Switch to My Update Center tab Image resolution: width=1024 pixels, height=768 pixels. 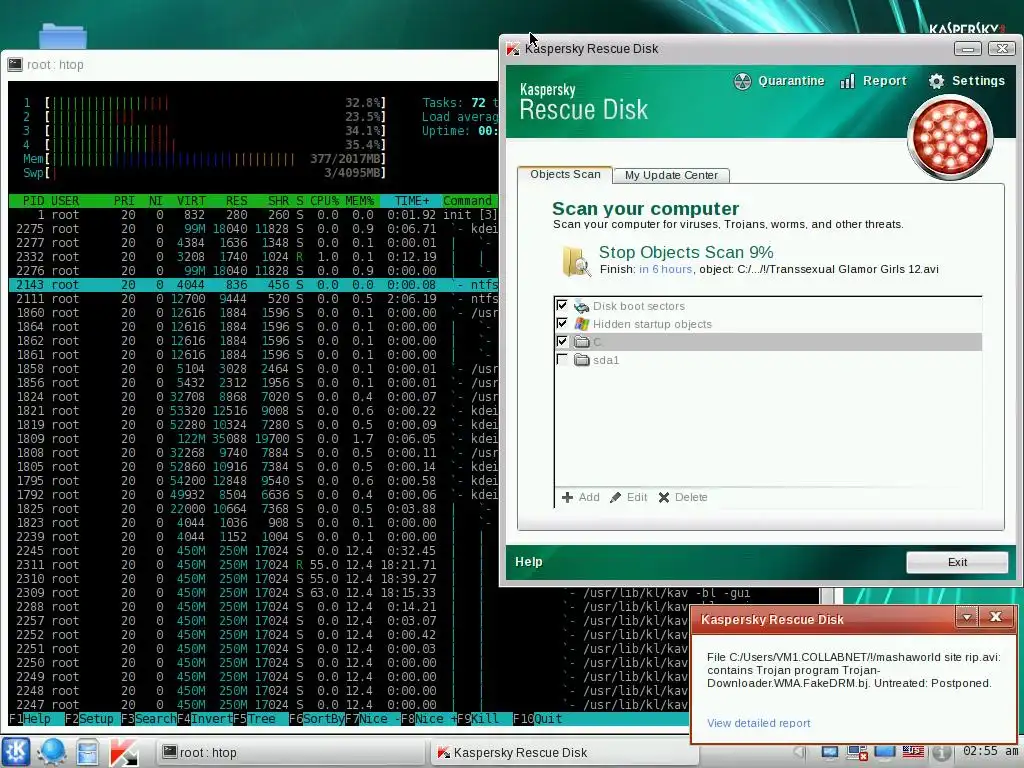pyautogui.click(x=671, y=175)
